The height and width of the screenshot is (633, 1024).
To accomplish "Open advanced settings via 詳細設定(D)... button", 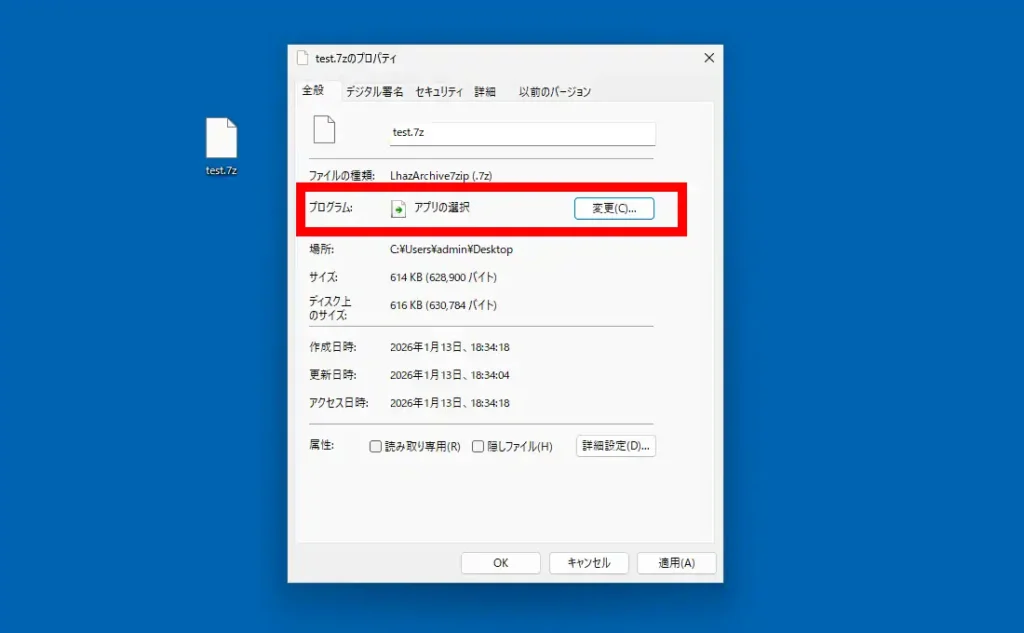I will 615,446.
